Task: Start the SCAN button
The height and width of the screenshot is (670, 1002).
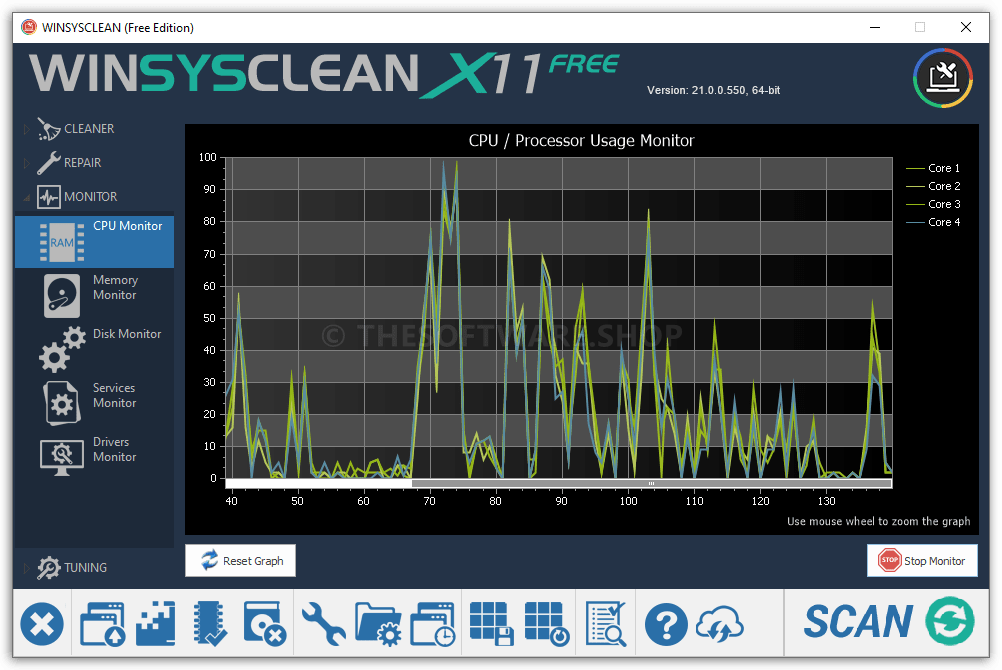Action: 888,622
